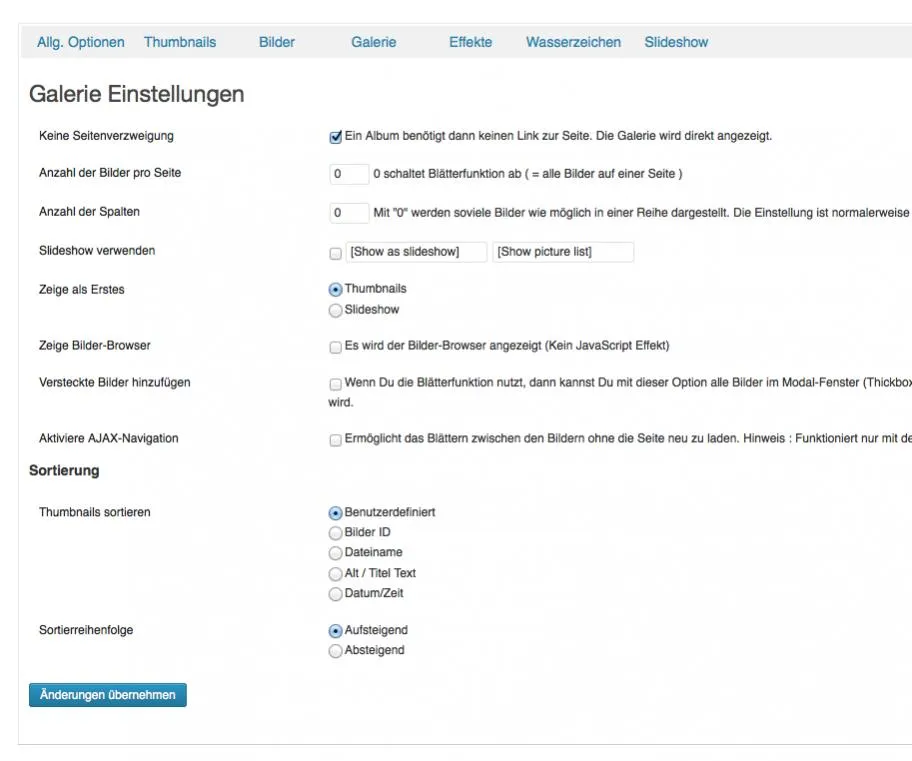The height and width of the screenshot is (761, 912).
Task: Select the Effekte tab
Action: click(x=470, y=42)
